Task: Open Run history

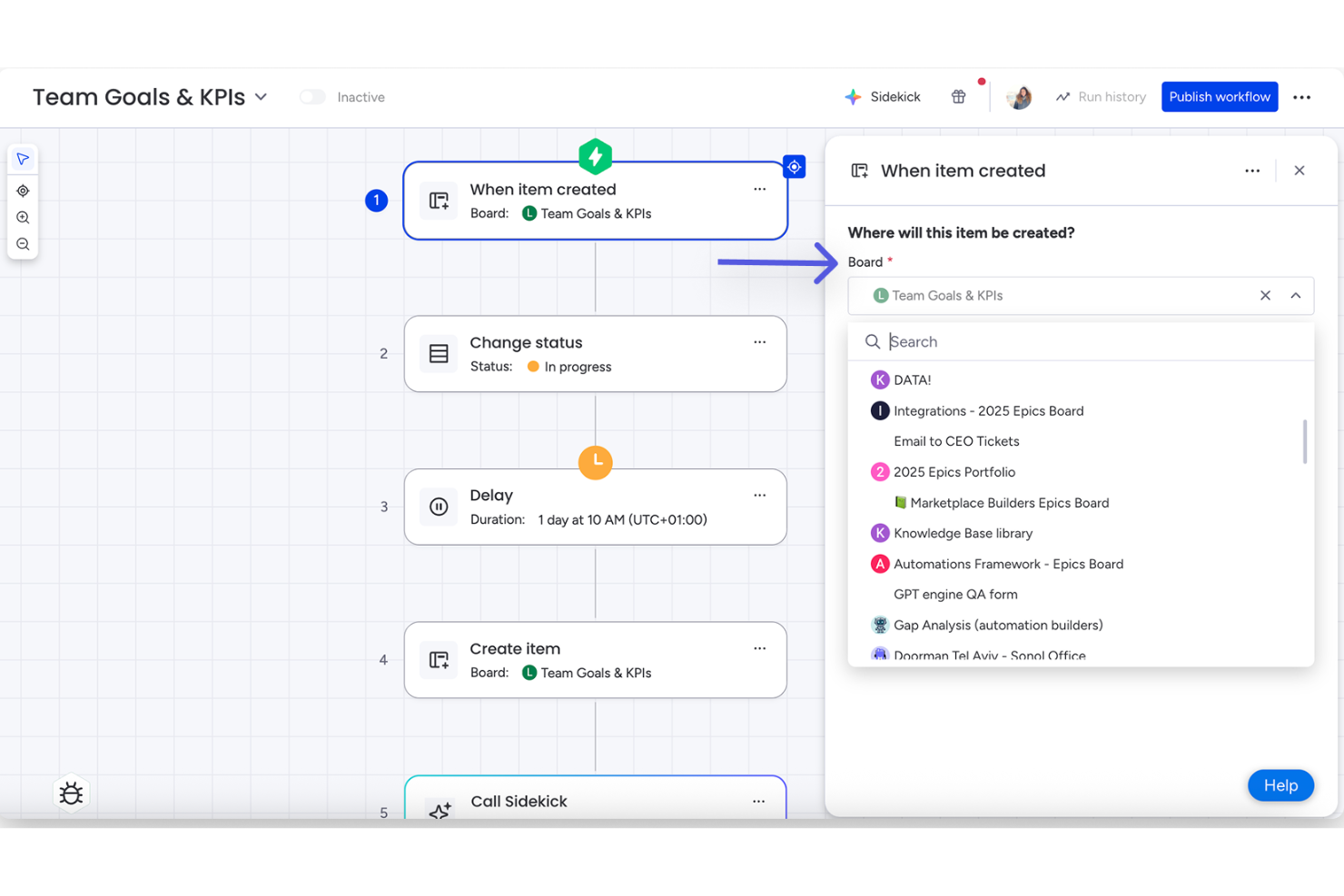Action: (x=1100, y=96)
